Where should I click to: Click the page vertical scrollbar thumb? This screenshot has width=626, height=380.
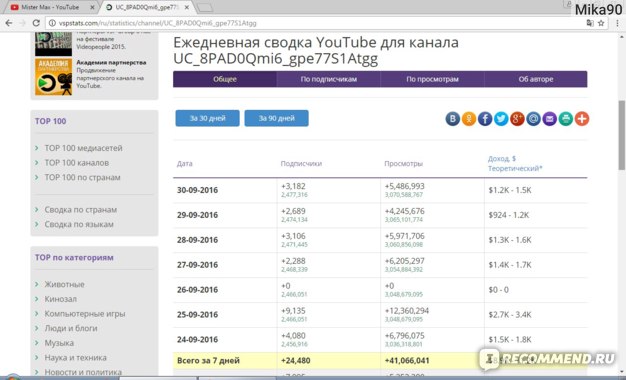[x=622, y=135]
